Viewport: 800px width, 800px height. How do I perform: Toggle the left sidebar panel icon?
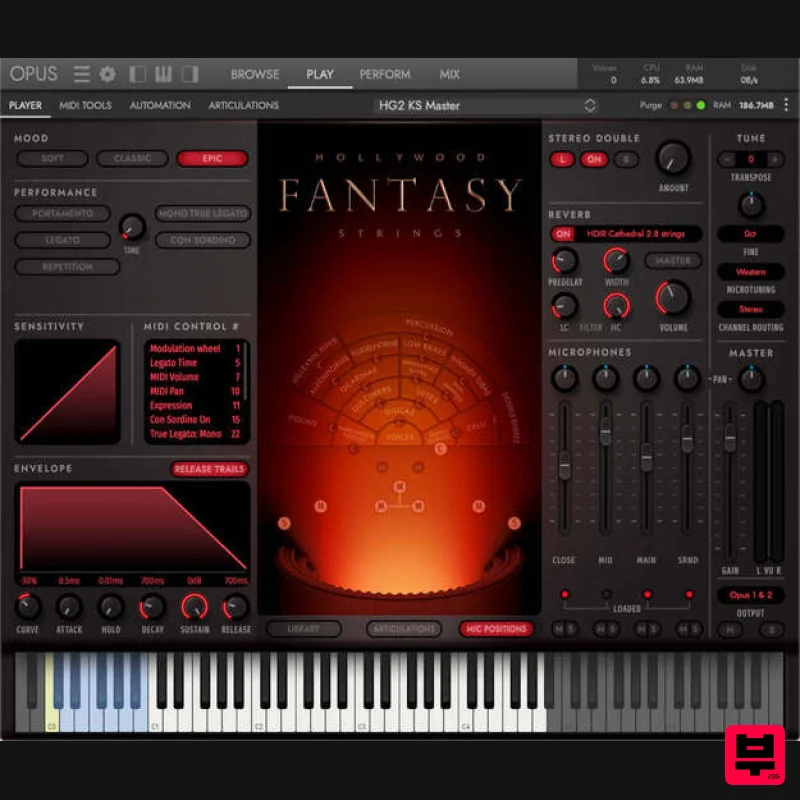click(x=137, y=74)
